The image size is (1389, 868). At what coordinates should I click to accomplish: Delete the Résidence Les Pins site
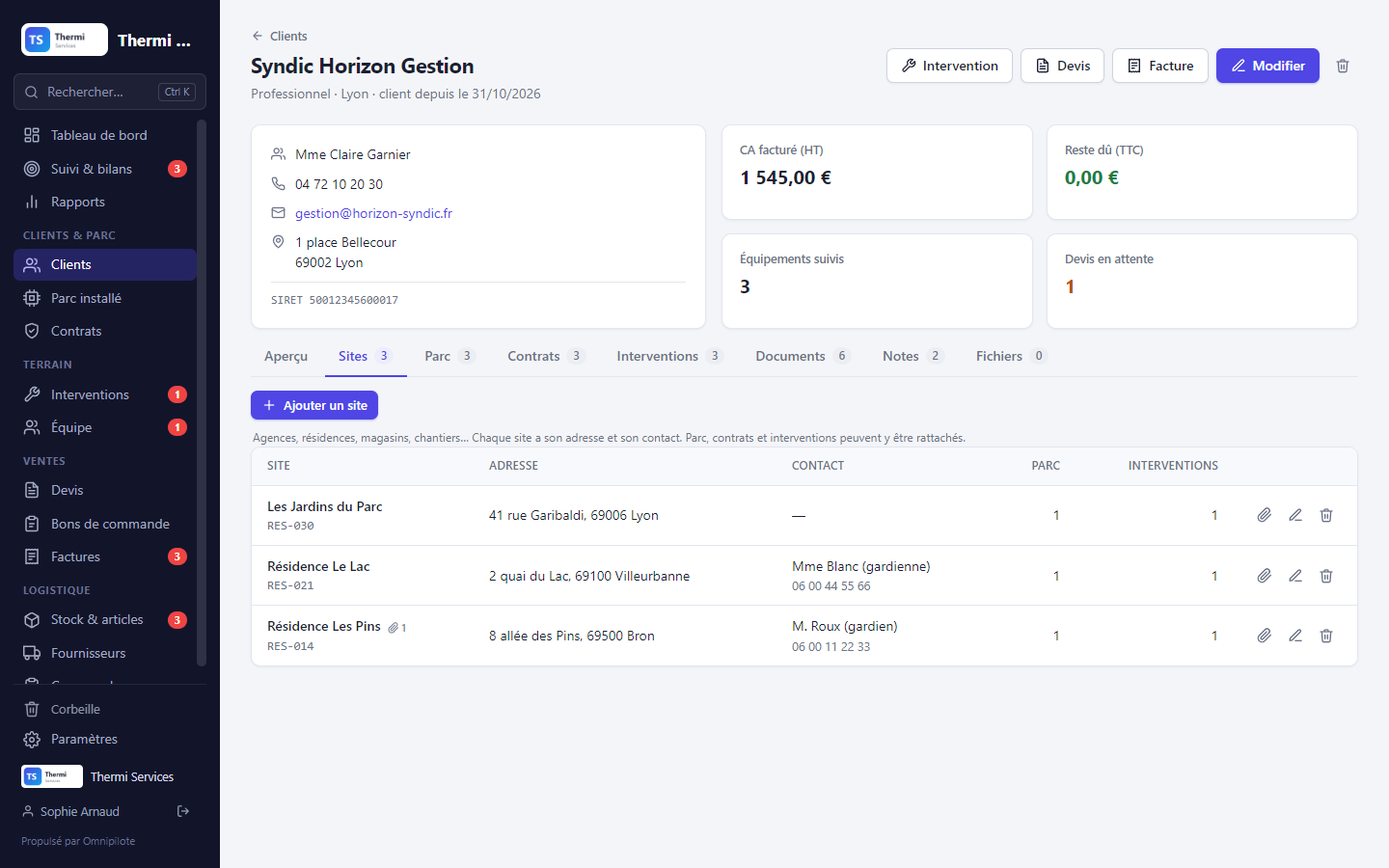(1326, 636)
